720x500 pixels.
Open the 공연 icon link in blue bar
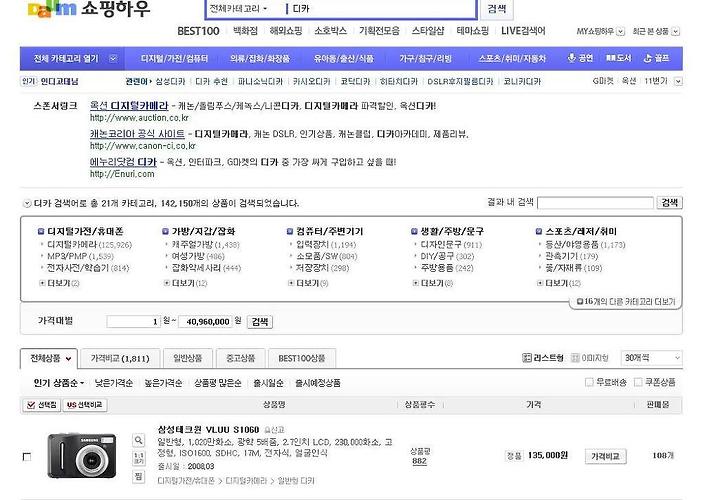580,58
